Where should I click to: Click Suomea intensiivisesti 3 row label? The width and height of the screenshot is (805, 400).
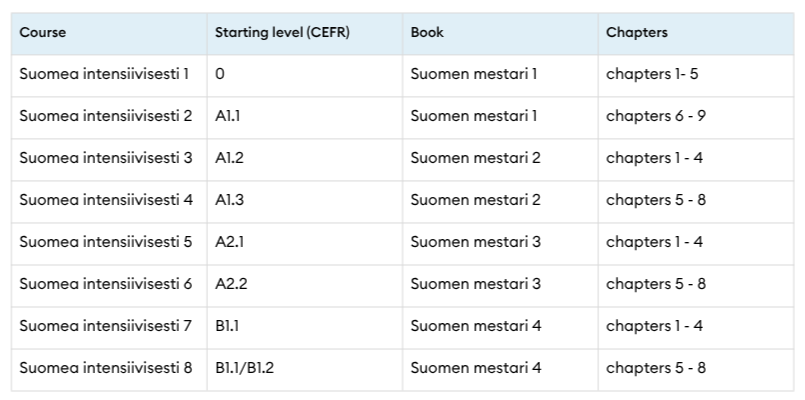105,158
